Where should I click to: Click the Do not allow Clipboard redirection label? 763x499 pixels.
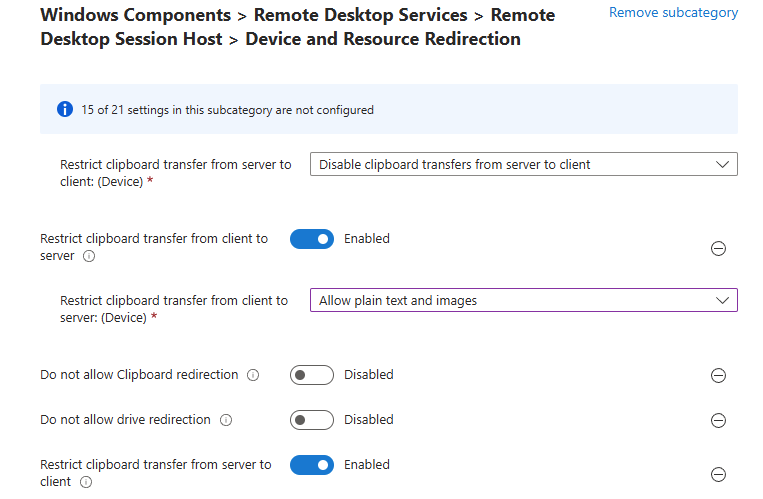coord(139,375)
